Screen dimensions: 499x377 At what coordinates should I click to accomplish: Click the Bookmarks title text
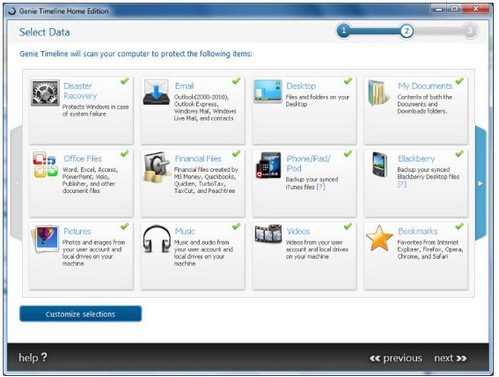tap(418, 231)
